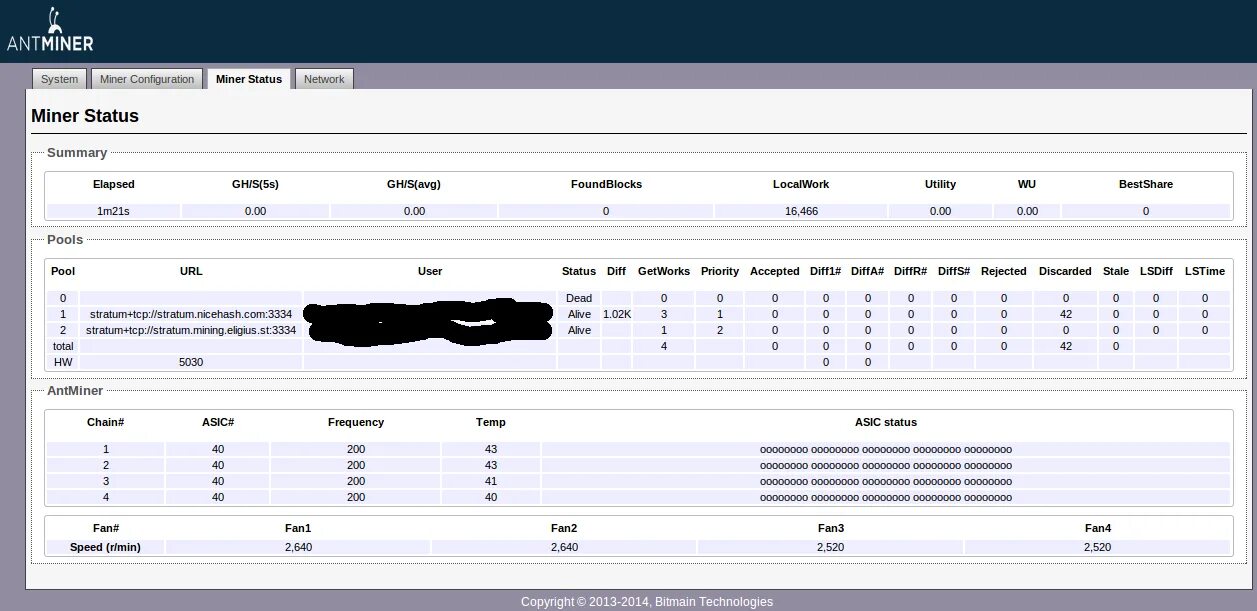Click the GH/S(5s) column header
This screenshot has height=611, width=1257.
[x=255, y=184]
